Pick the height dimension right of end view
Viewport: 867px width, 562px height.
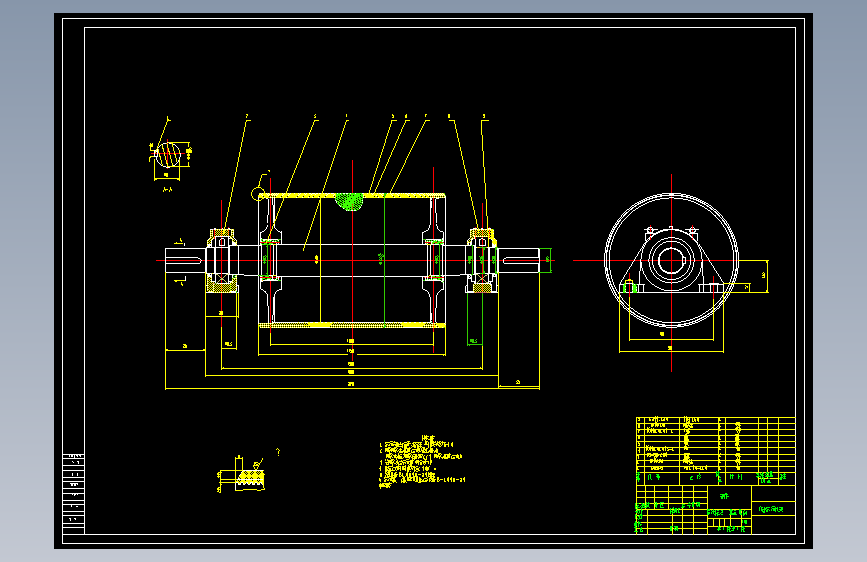pos(764,275)
